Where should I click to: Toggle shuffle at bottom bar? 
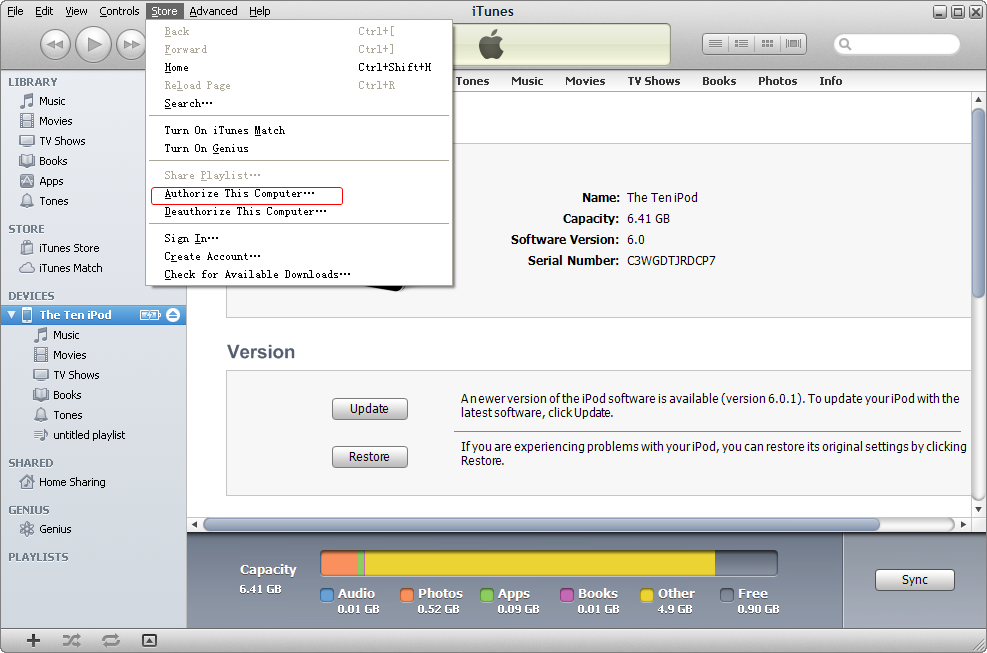pos(71,640)
